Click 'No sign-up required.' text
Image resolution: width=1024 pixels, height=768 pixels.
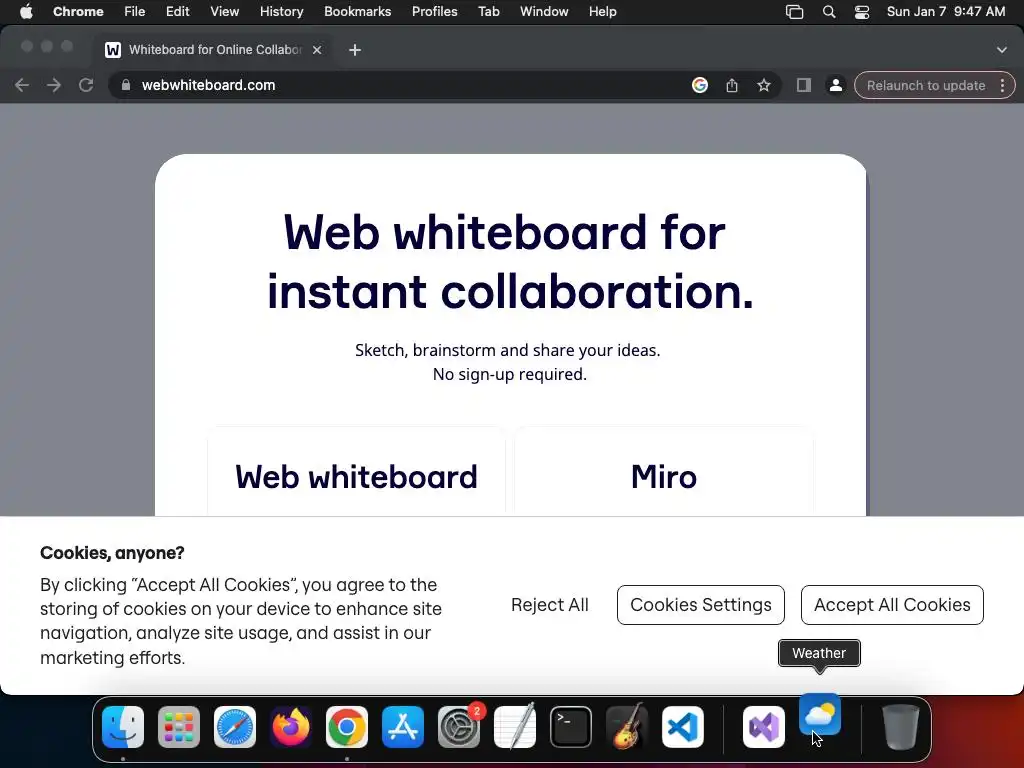coord(509,374)
